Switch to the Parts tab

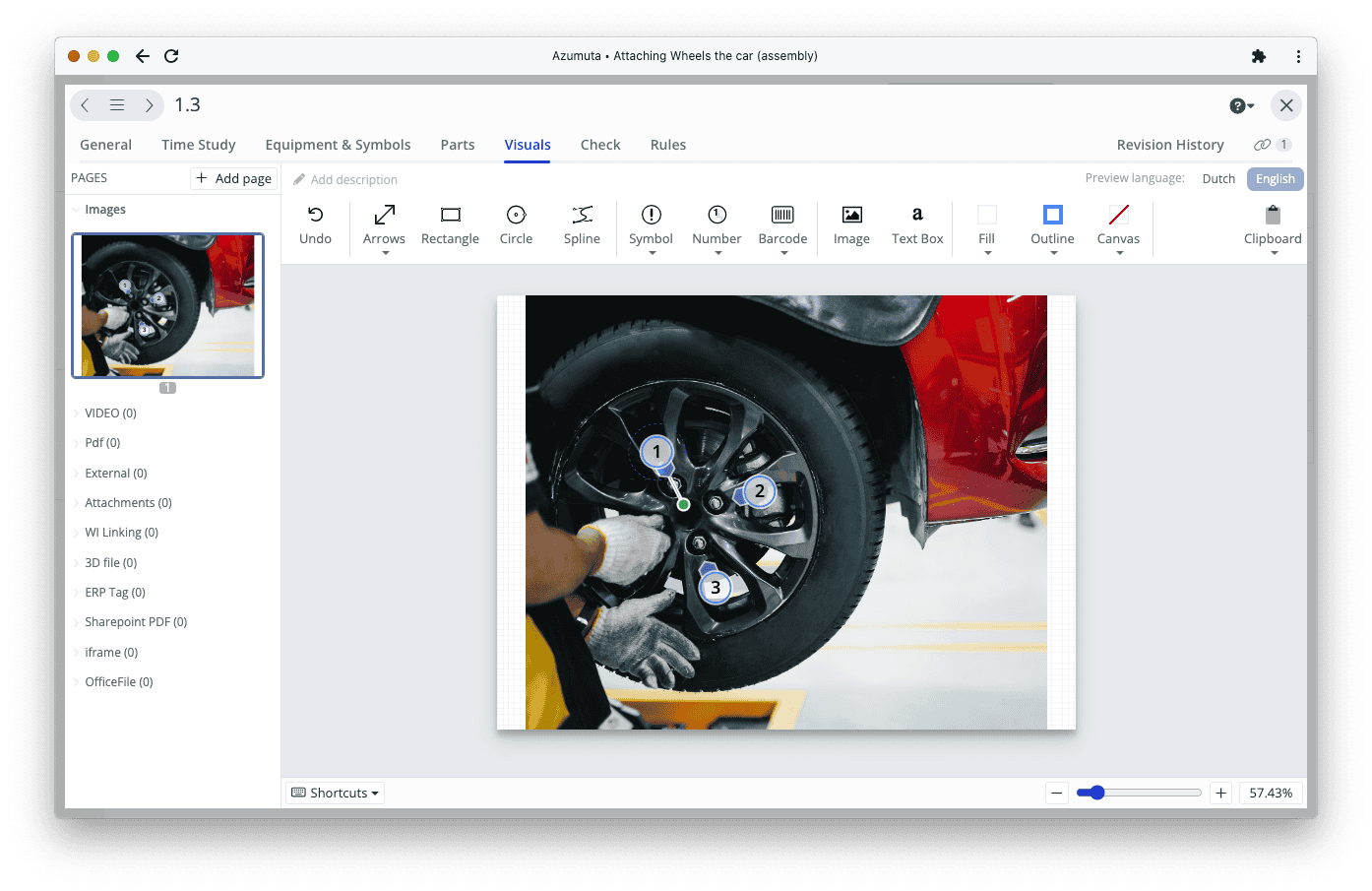[457, 145]
